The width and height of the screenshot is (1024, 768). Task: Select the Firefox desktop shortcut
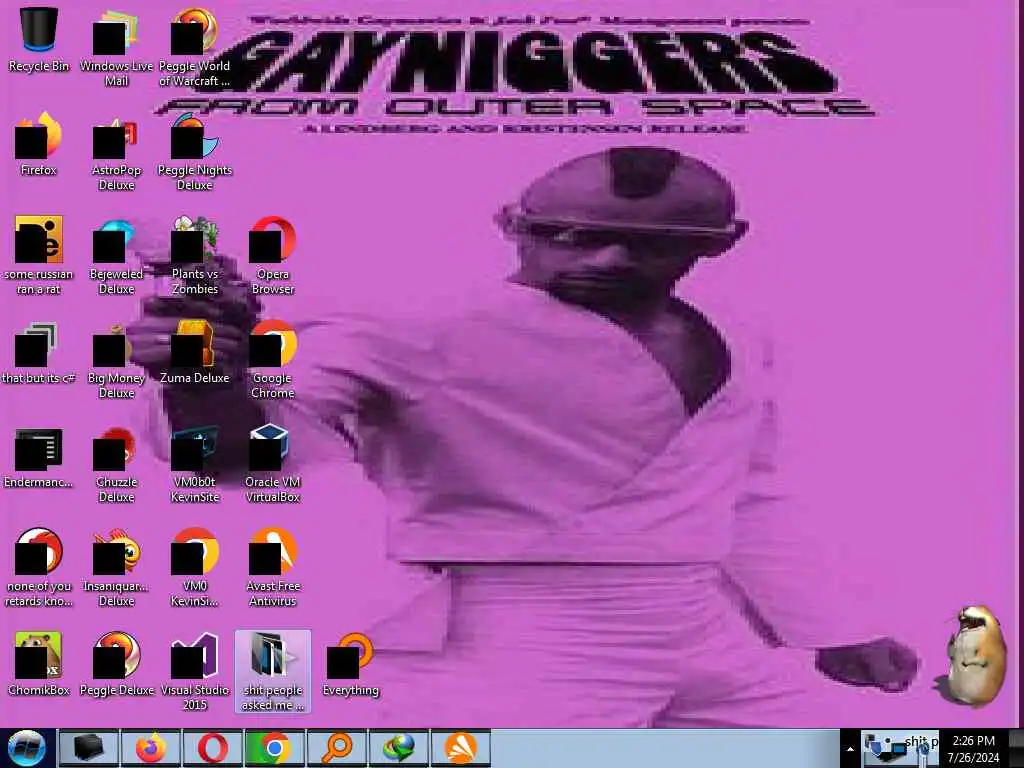pos(39,144)
